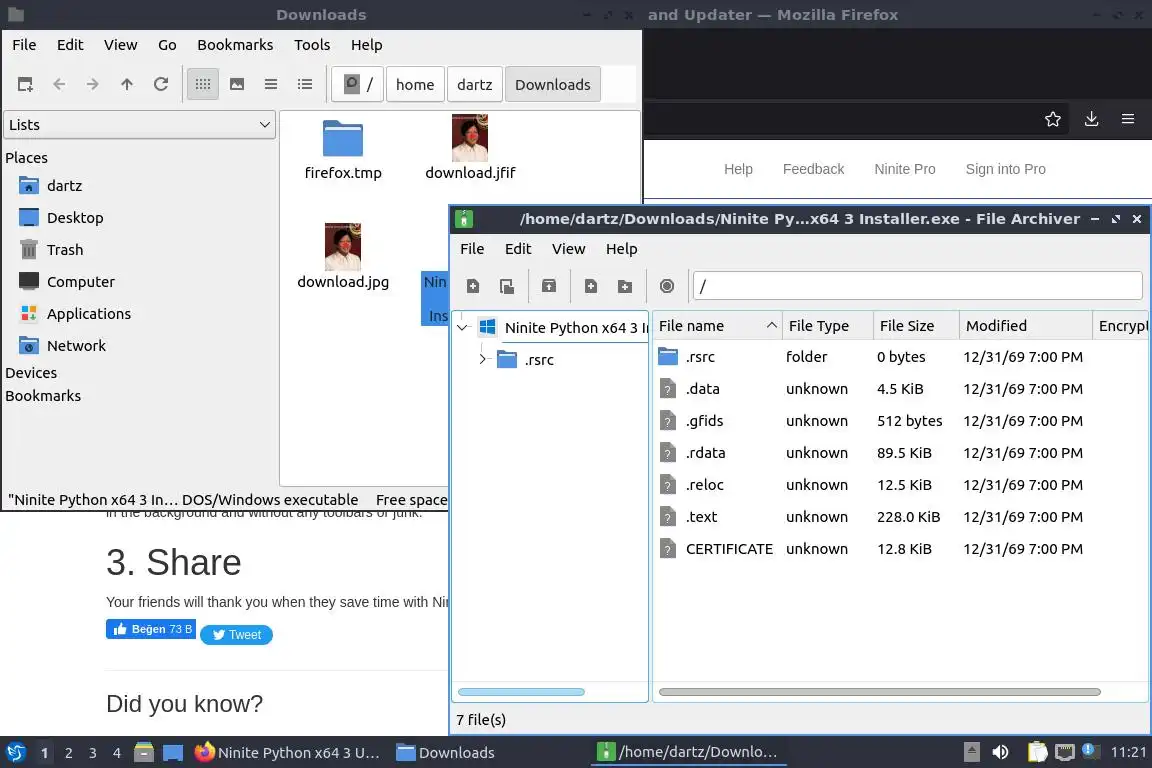1152x768 pixels.
Task: Click volume icon in system tray
Action: [1000, 752]
